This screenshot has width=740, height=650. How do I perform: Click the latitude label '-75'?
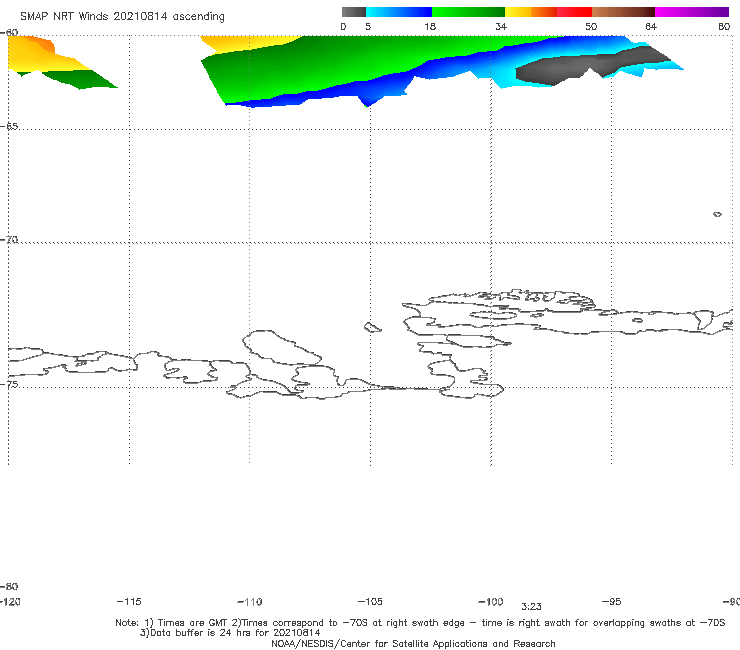9,384
